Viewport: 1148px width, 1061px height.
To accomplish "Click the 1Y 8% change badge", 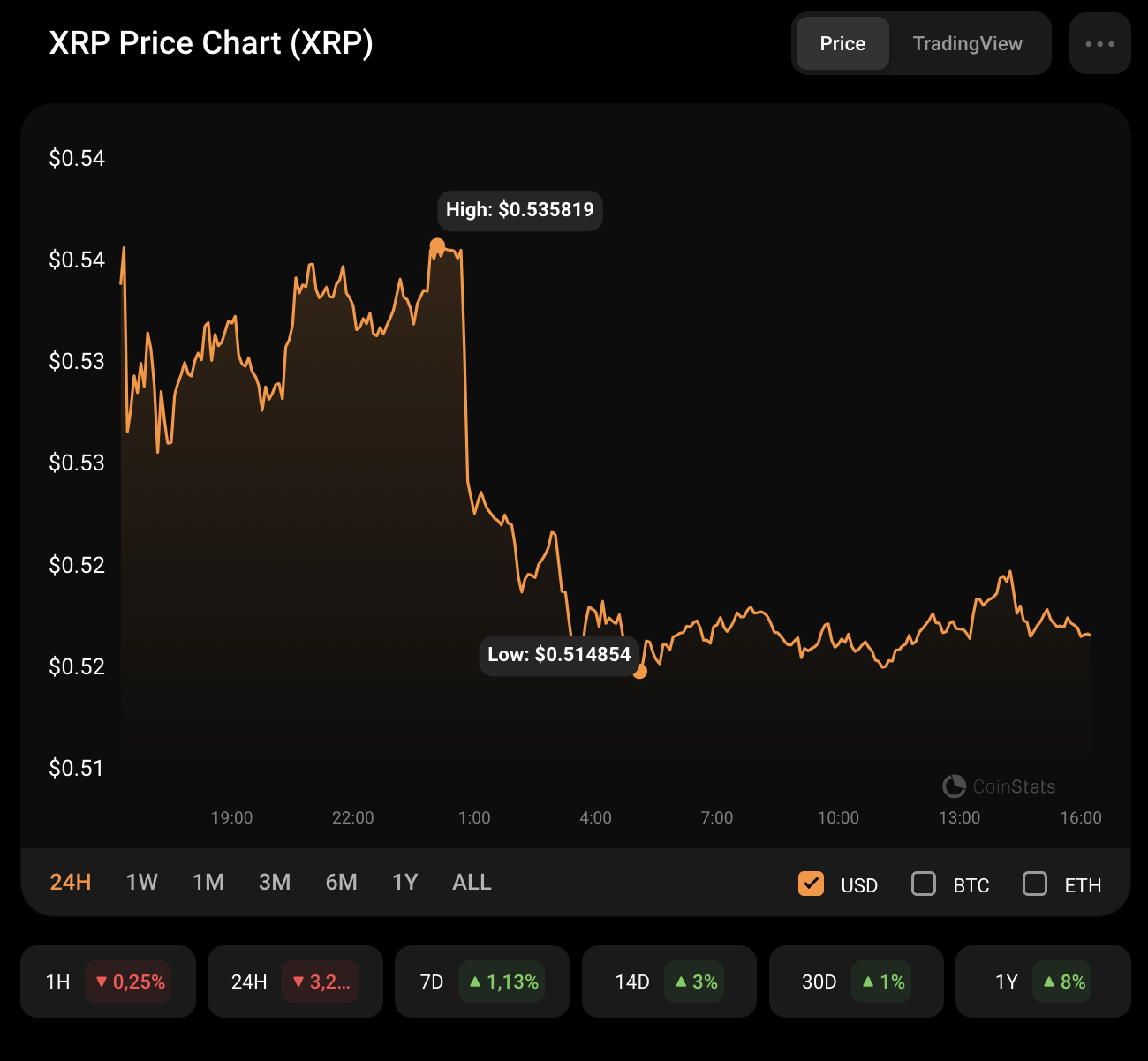I will pos(1063,982).
